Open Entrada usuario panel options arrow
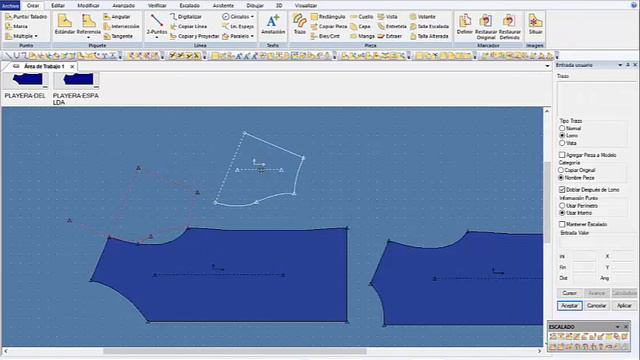This screenshot has height=360, width=640. [x=620, y=65]
